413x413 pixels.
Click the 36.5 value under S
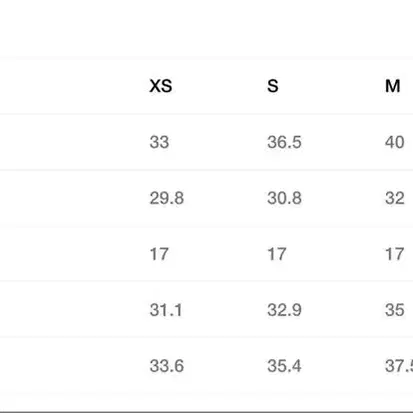point(284,142)
